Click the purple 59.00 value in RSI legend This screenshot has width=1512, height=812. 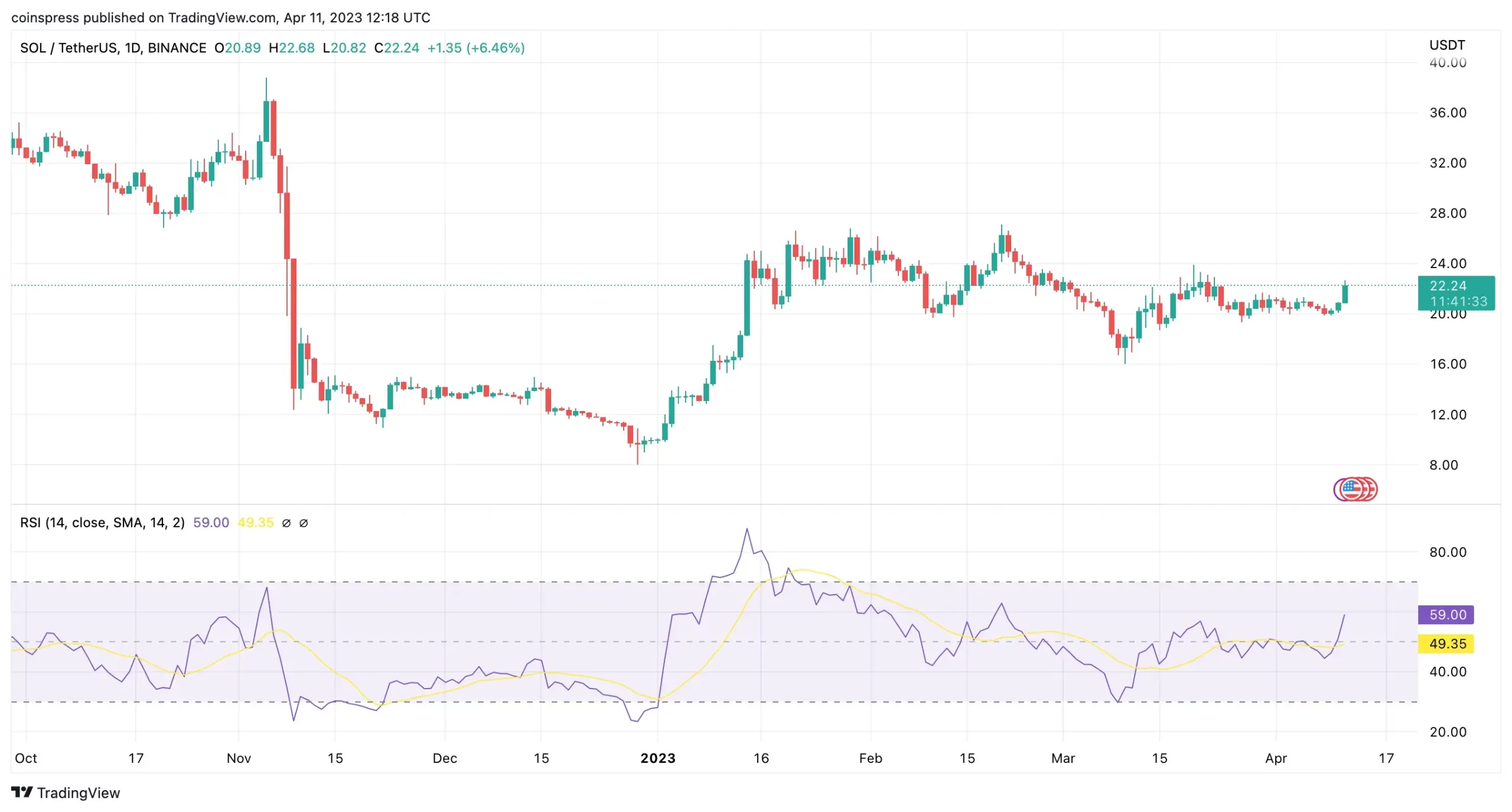tap(211, 523)
